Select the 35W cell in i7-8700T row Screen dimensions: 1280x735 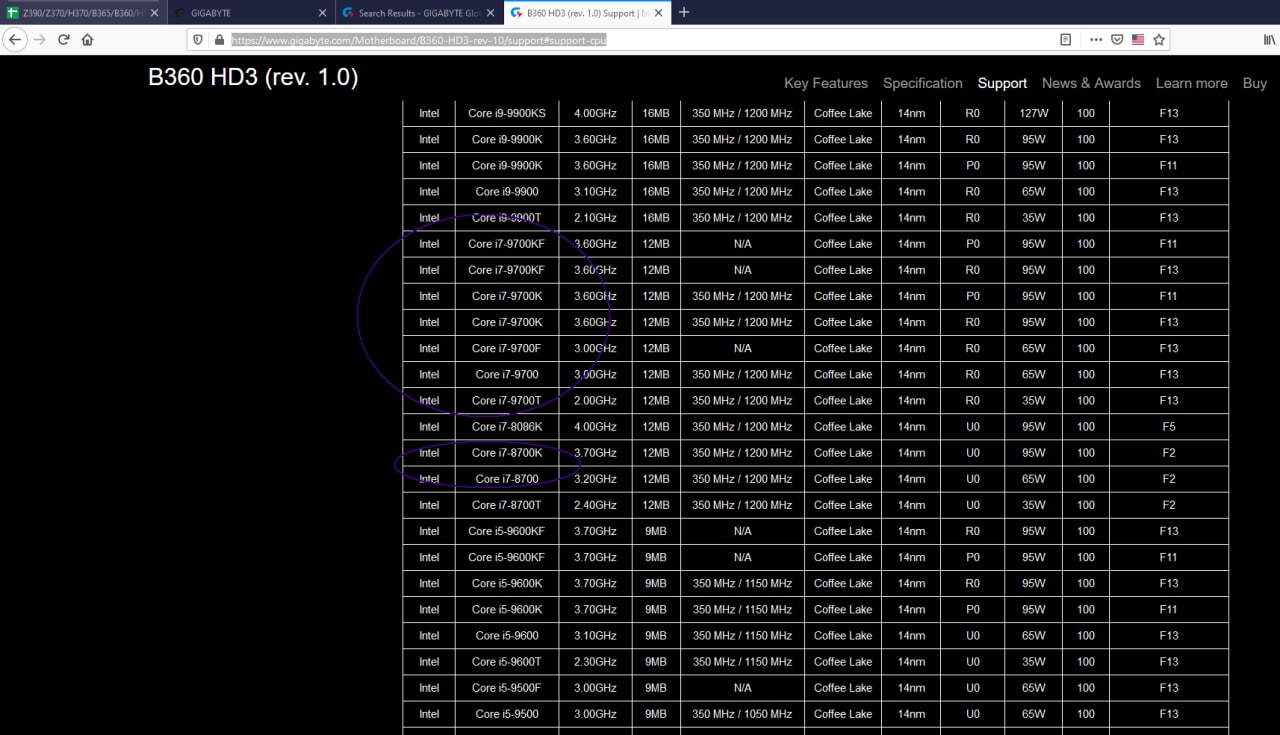coord(1034,505)
